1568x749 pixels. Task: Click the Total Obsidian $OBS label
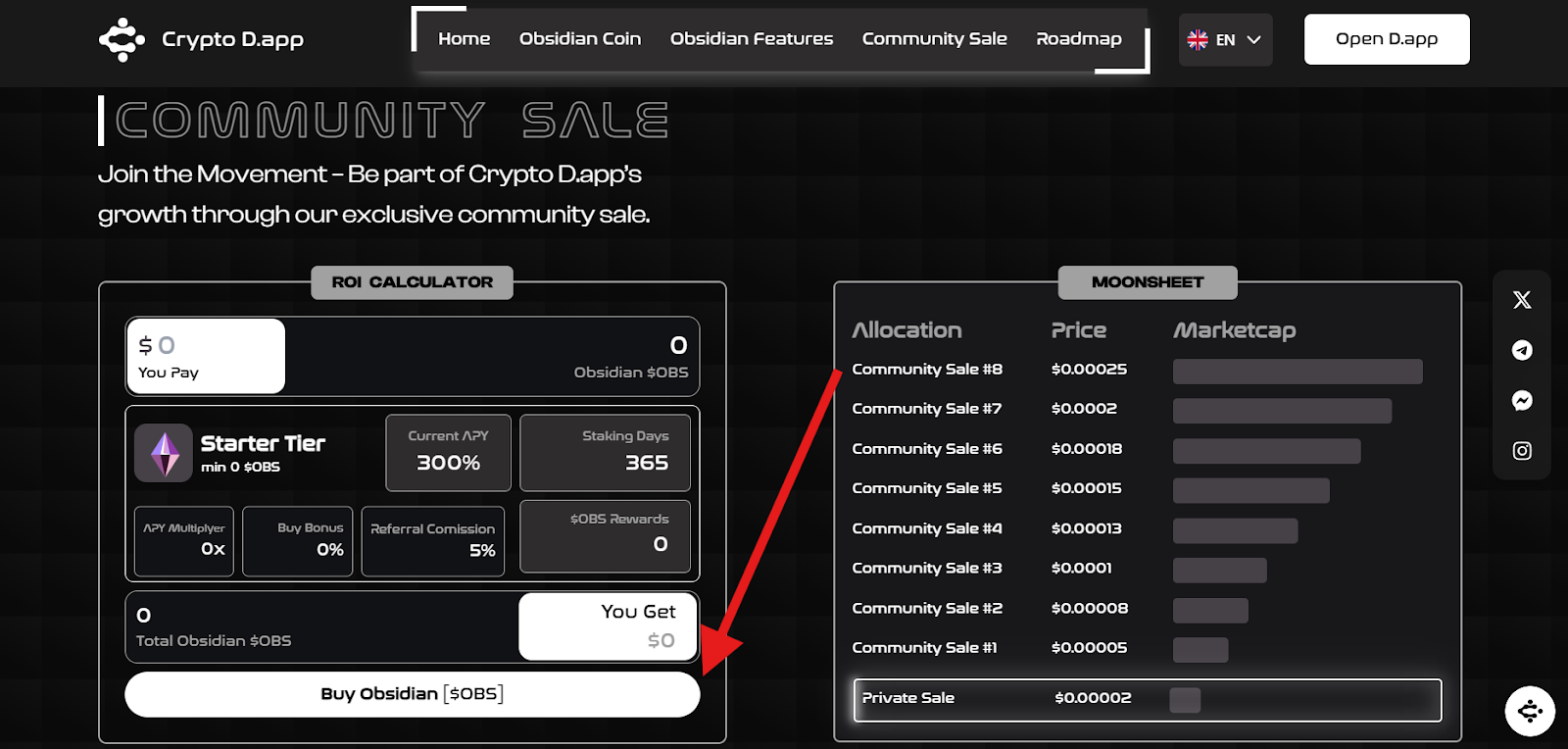pos(214,641)
